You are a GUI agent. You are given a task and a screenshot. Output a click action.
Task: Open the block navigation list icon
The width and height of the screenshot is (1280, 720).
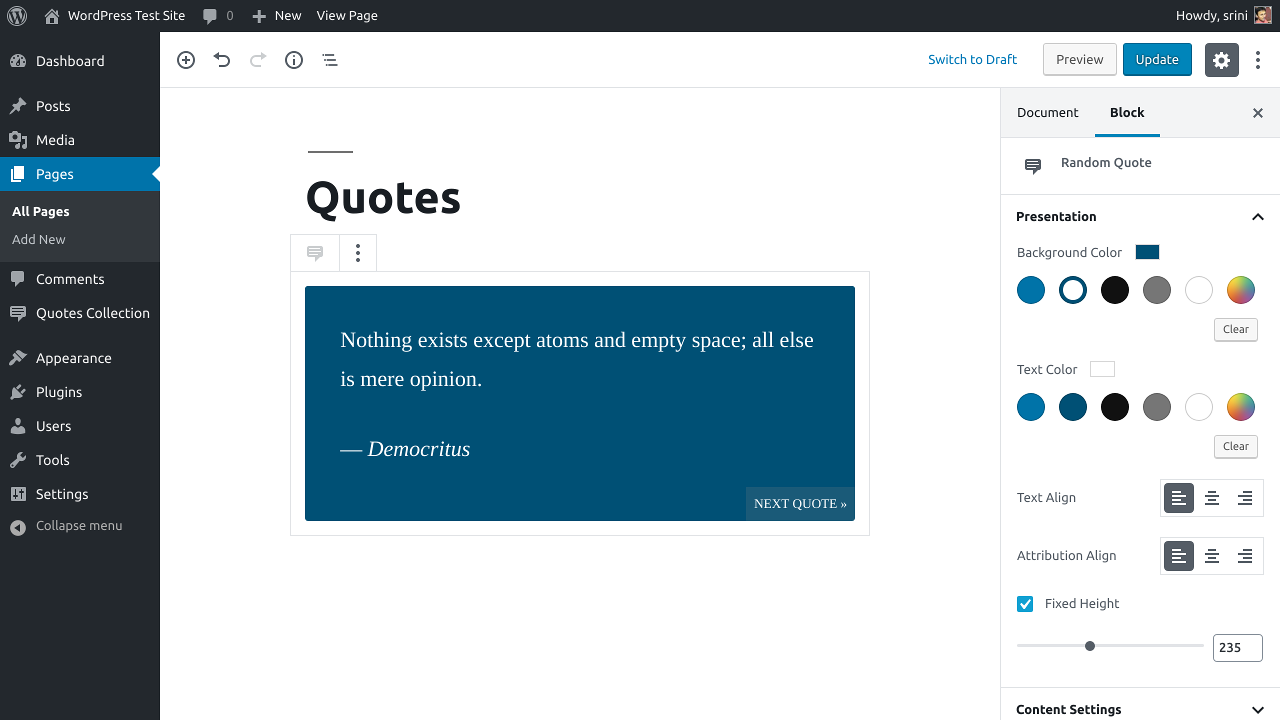(330, 60)
